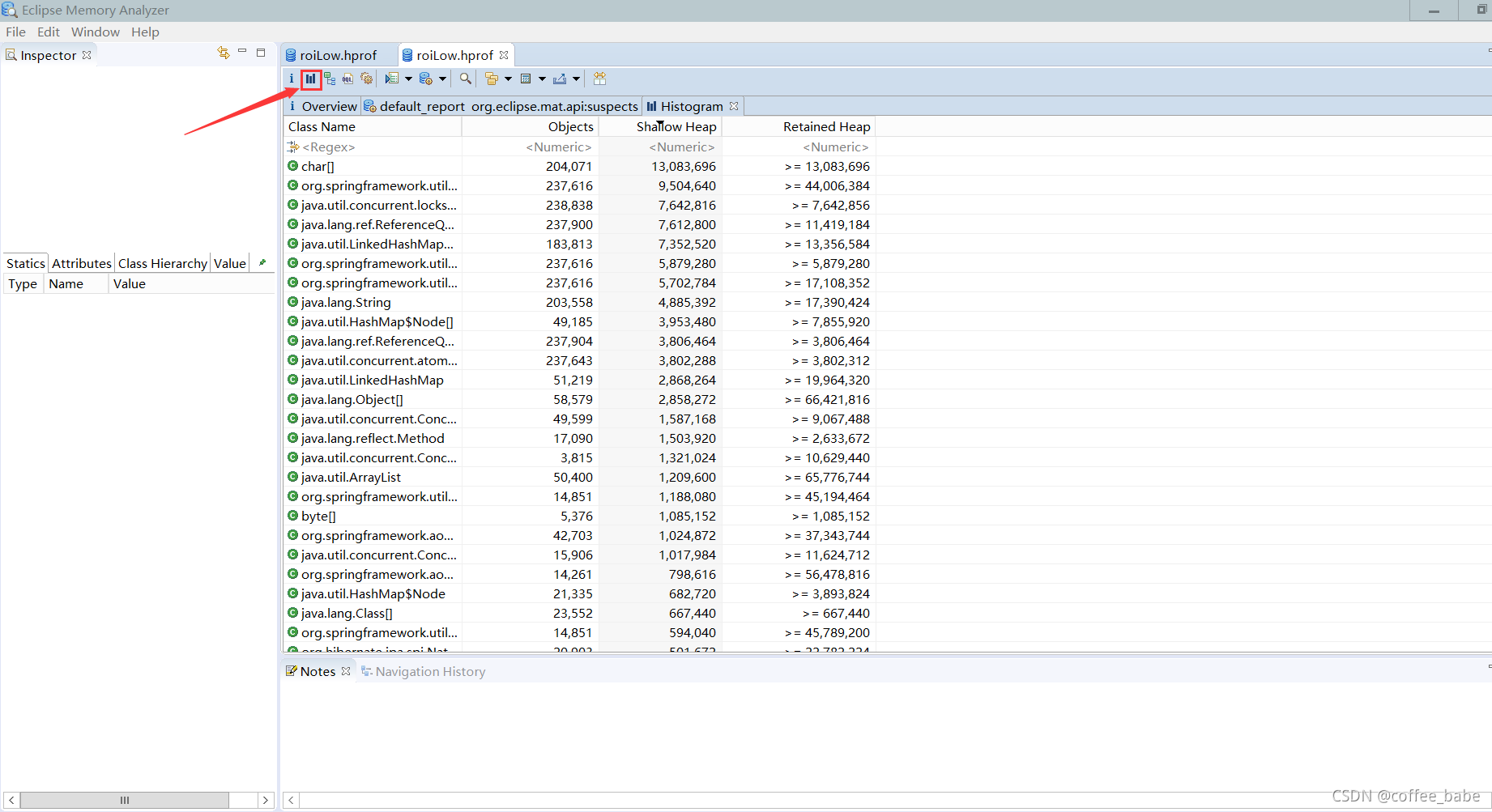Close the active roiLow.hprof tab
This screenshot has height=812, width=1492.
504,55
